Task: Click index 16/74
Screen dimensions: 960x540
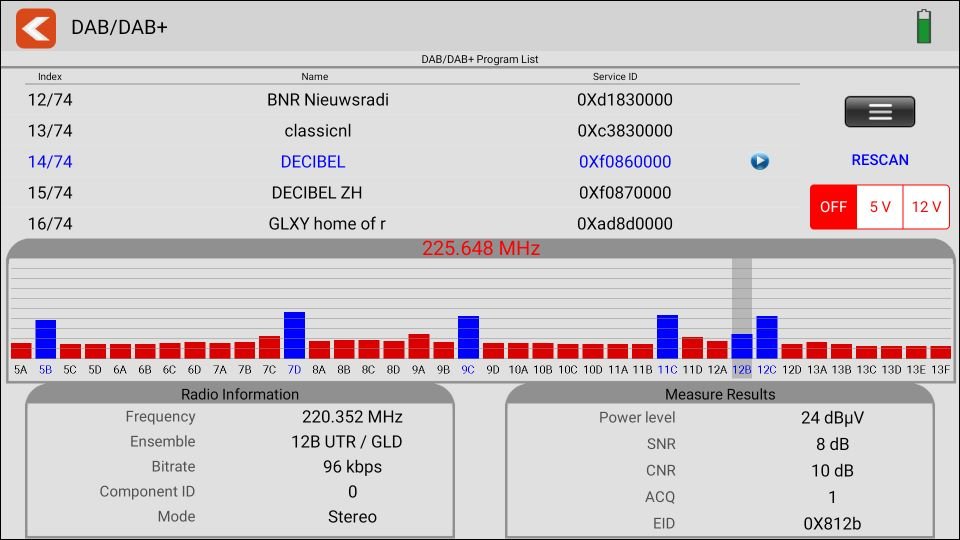Action: coord(50,224)
